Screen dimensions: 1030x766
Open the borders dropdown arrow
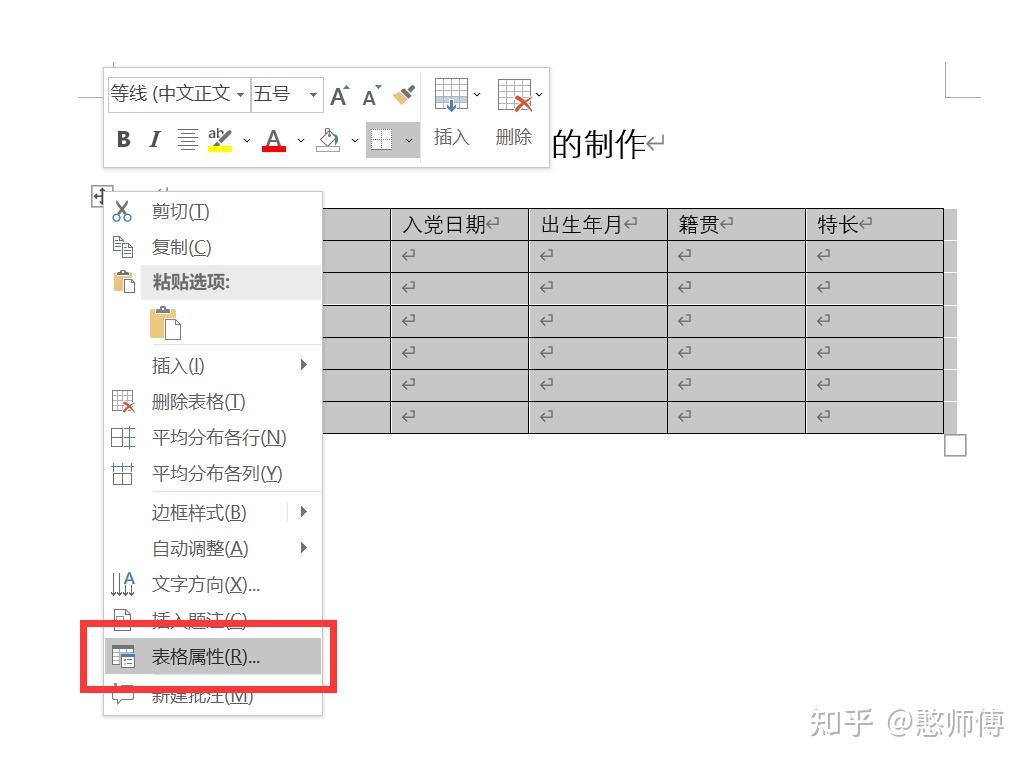(409, 140)
